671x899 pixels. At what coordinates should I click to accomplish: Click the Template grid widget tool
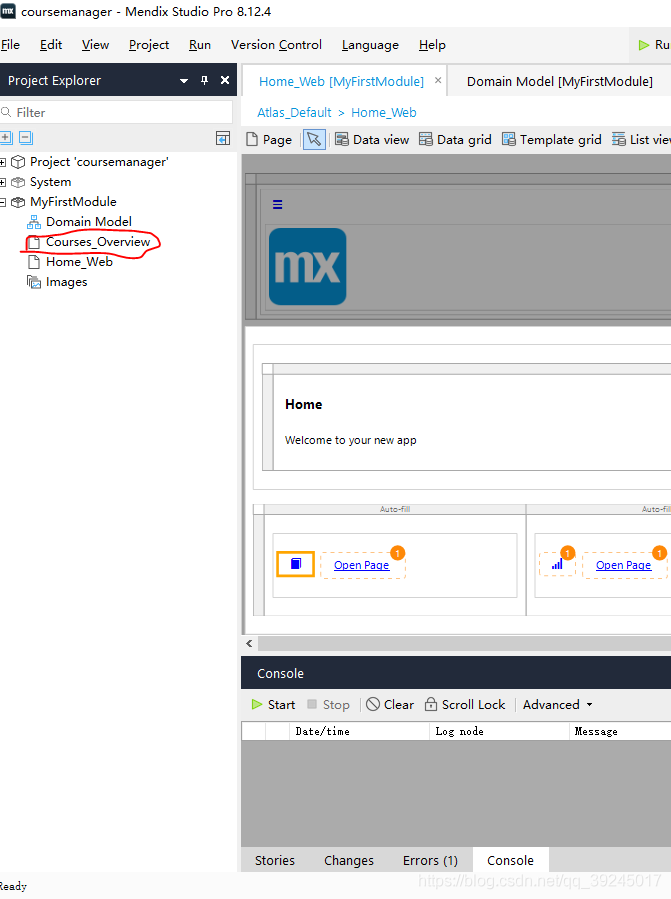pos(551,140)
